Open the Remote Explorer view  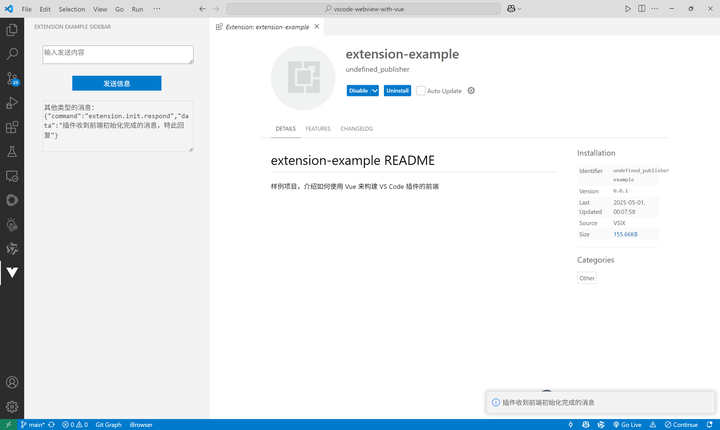click(x=12, y=176)
